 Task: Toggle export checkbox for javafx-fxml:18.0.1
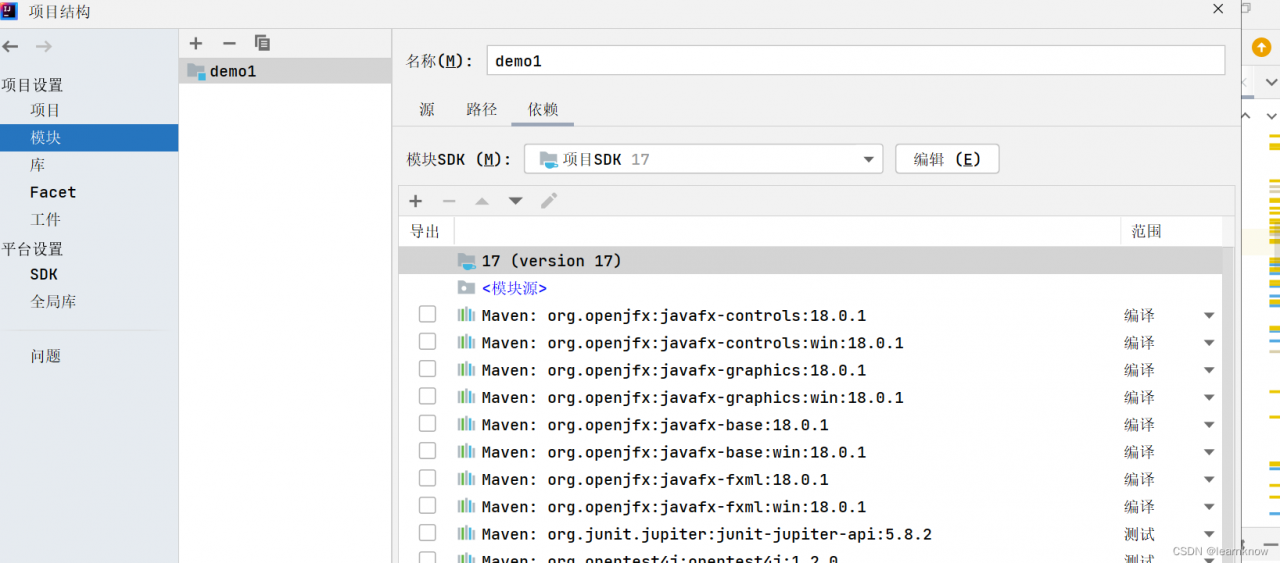(x=427, y=478)
